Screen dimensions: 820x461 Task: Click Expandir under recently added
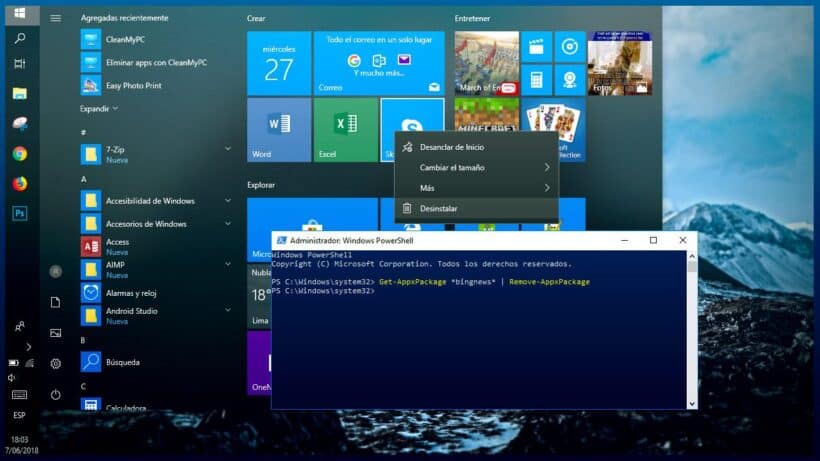click(x=98, y=109)
